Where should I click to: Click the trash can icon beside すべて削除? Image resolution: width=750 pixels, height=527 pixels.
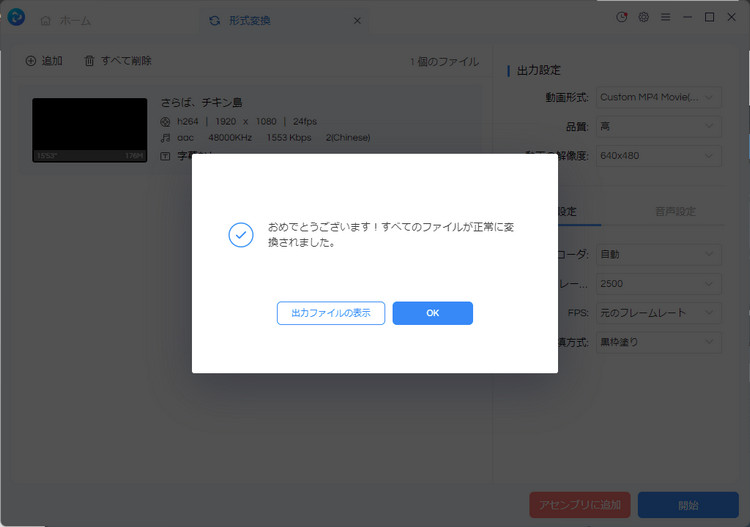(89, 61)
